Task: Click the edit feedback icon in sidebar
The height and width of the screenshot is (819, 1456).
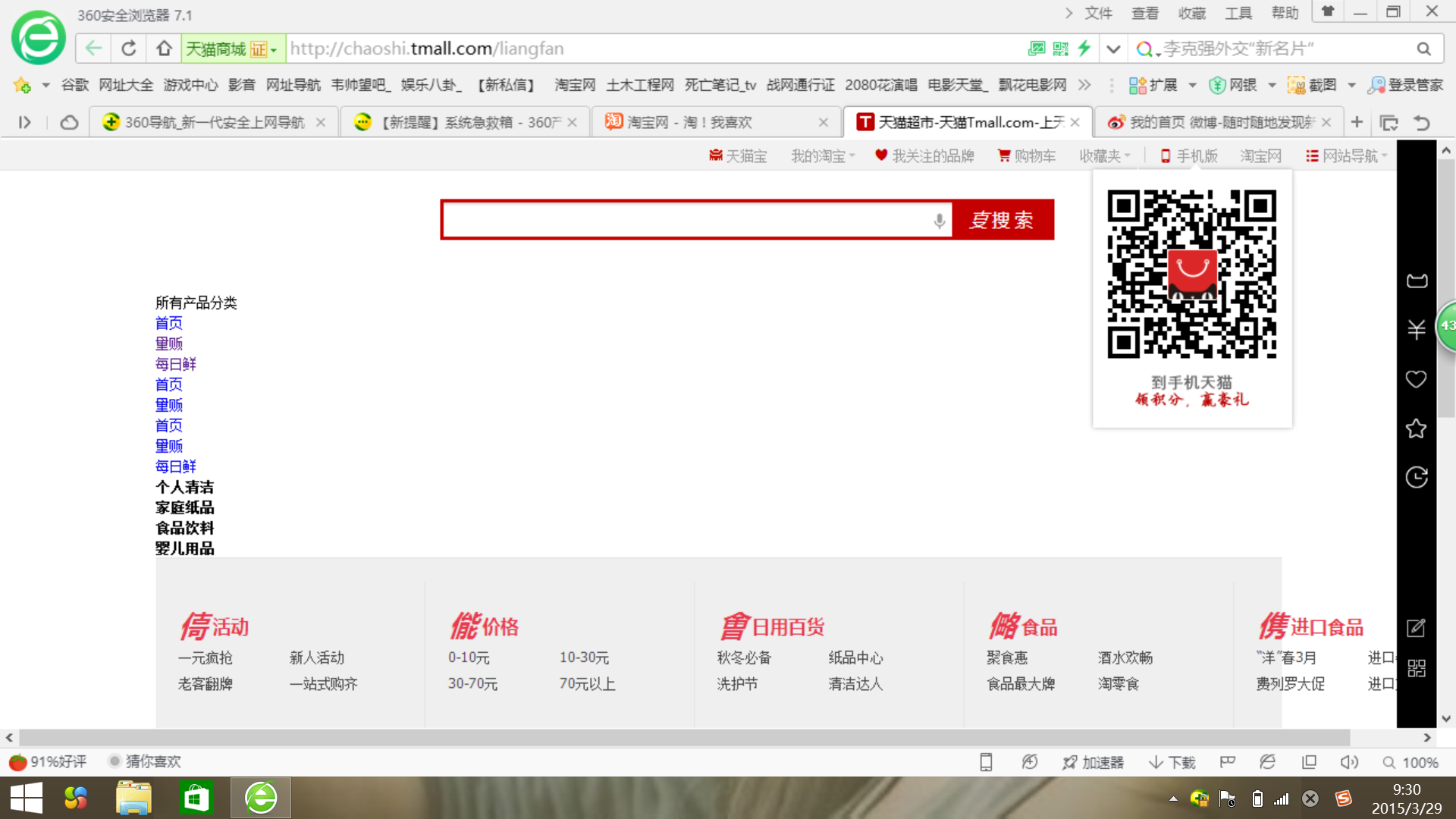Action: [x=1417, y=627]
